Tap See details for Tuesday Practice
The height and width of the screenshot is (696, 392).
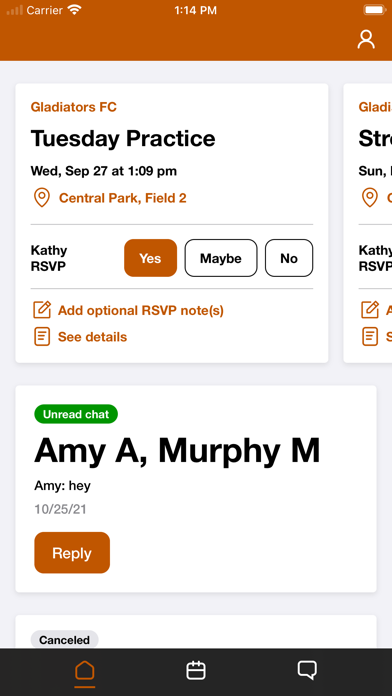pos(92,337)
